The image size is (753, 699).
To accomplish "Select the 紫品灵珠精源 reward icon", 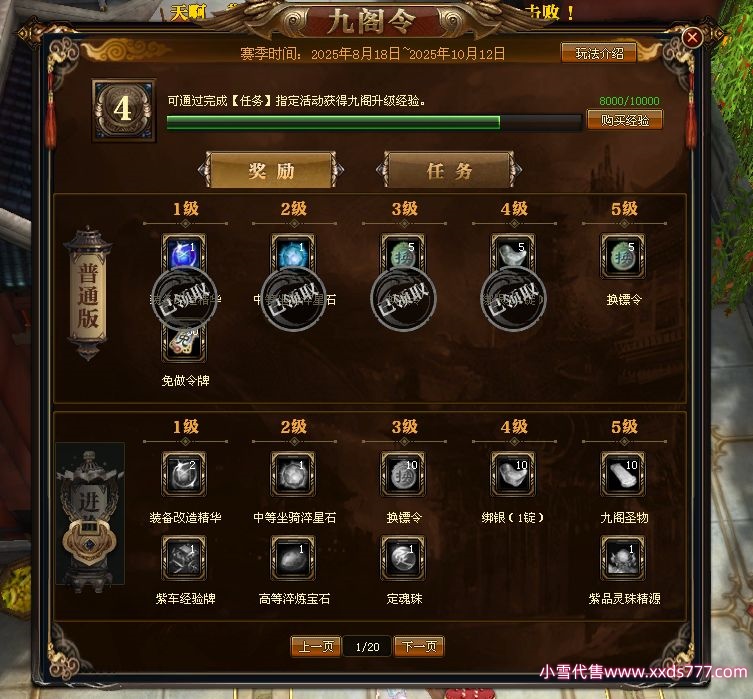I will click(623, 558).
